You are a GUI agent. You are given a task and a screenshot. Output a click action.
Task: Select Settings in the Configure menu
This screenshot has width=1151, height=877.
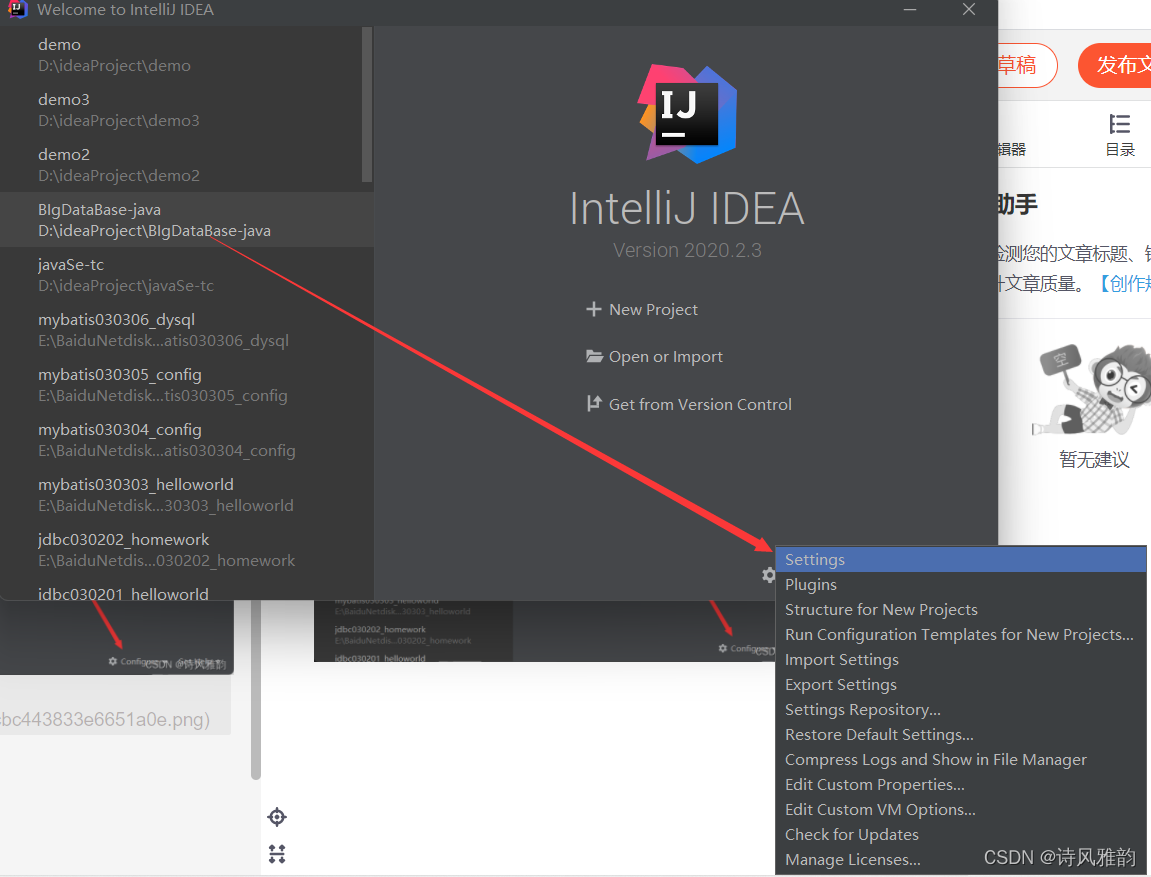tap(961, 559)
